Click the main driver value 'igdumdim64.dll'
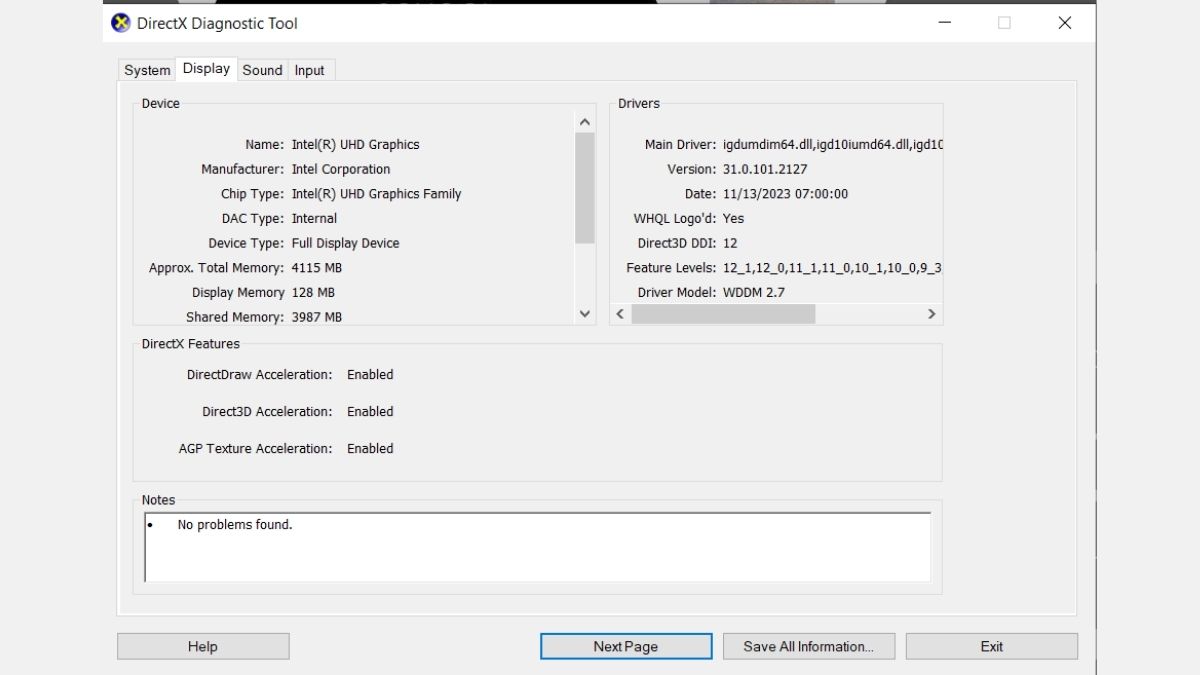This screenshot has width=1200, height=675. click(766, 144)
